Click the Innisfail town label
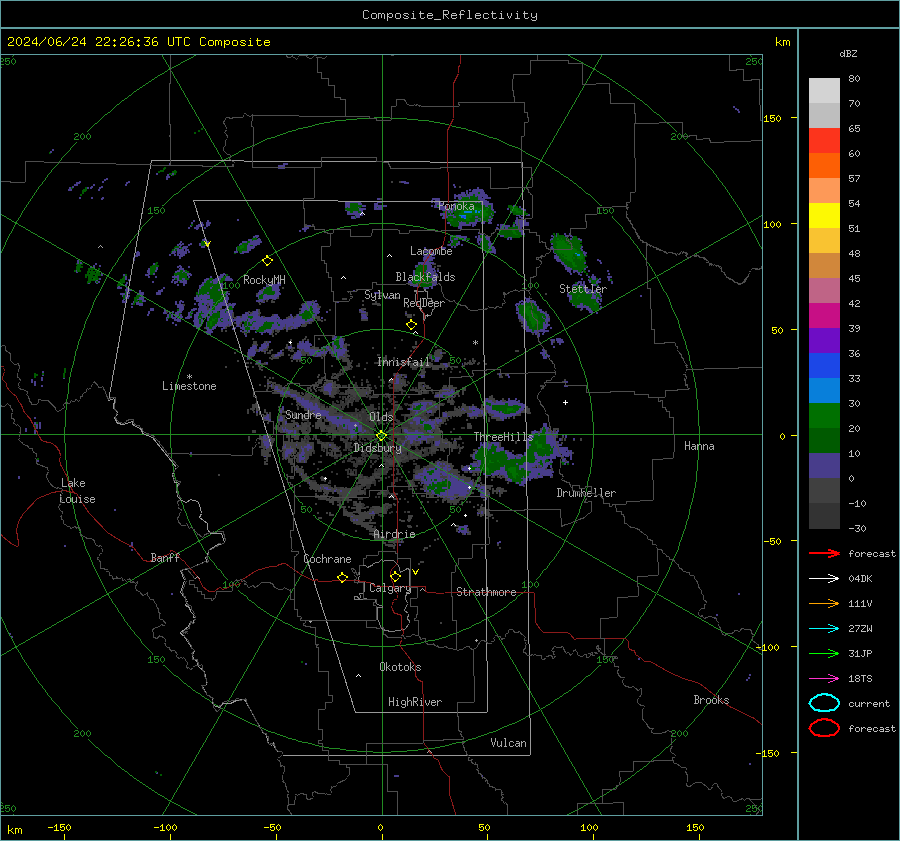 point(403,362)
